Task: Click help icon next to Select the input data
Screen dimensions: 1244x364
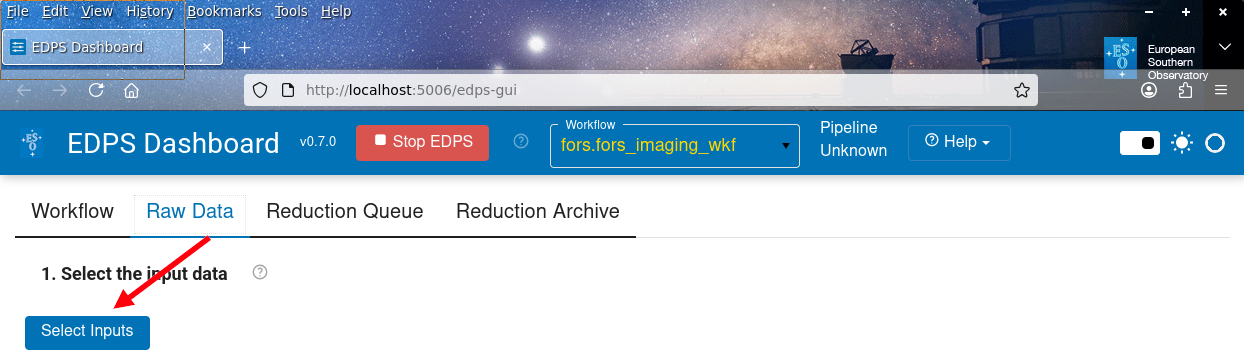Action: click(260, 272)
